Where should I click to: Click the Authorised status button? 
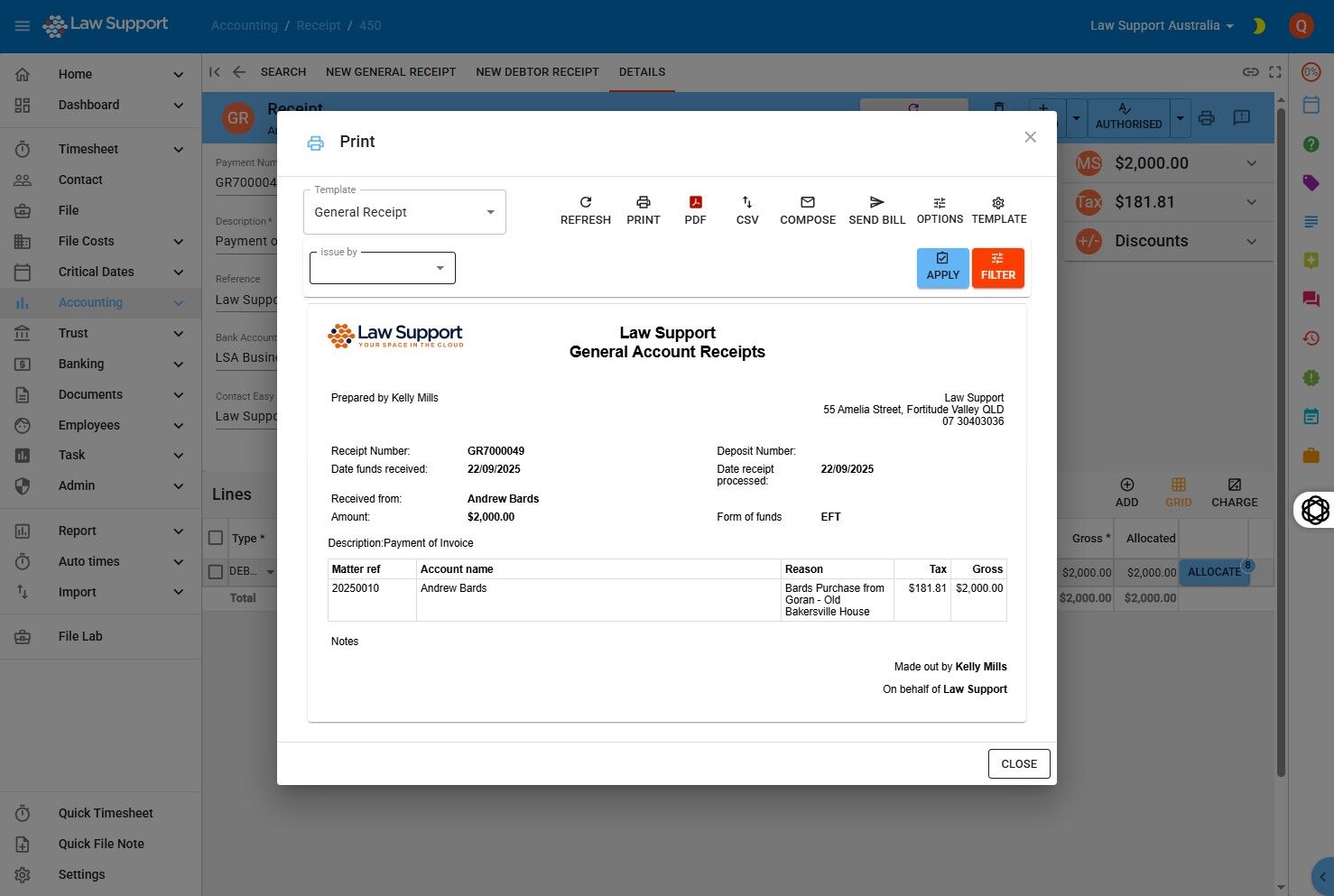tap(1128, 117)
